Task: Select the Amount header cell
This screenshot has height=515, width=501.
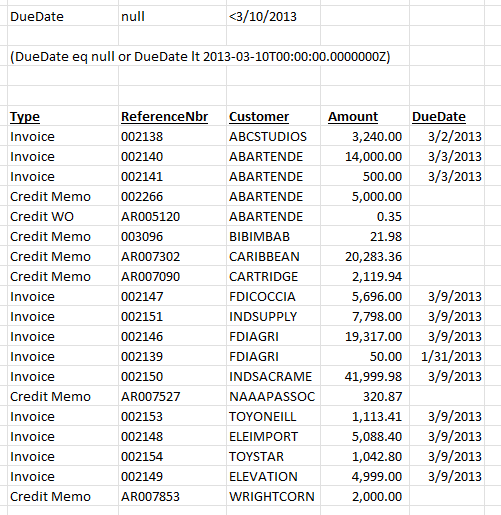Action: coord(365,116)
